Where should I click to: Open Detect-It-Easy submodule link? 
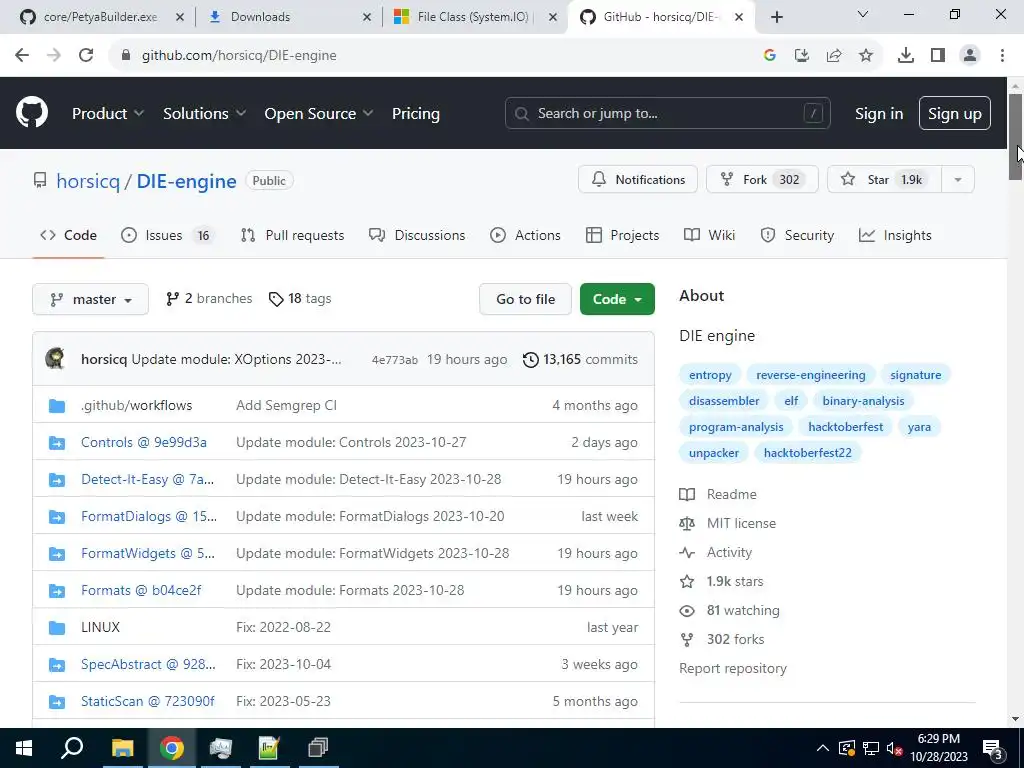tap(148, 479)
